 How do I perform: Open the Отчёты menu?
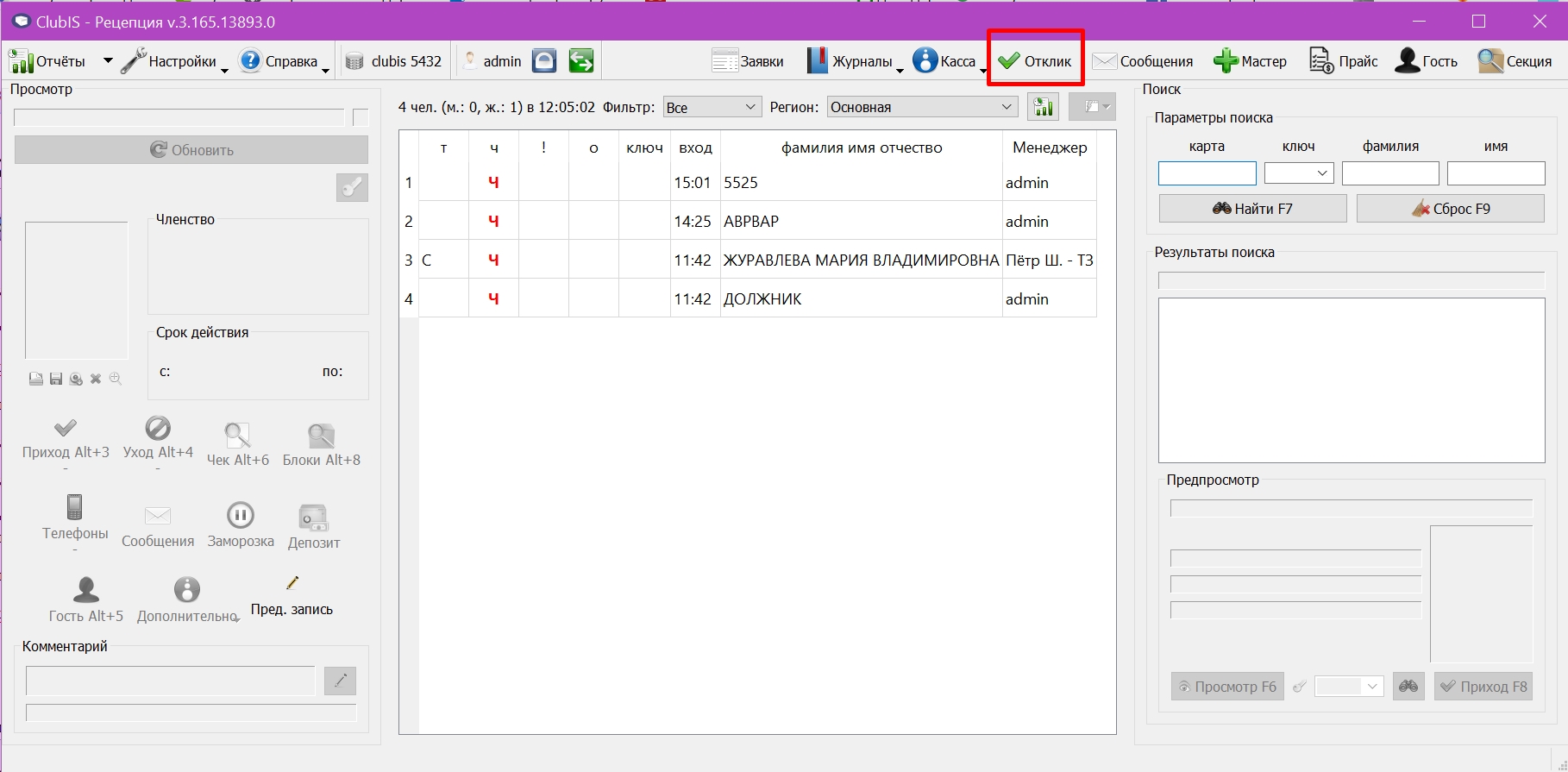point(47,61)
